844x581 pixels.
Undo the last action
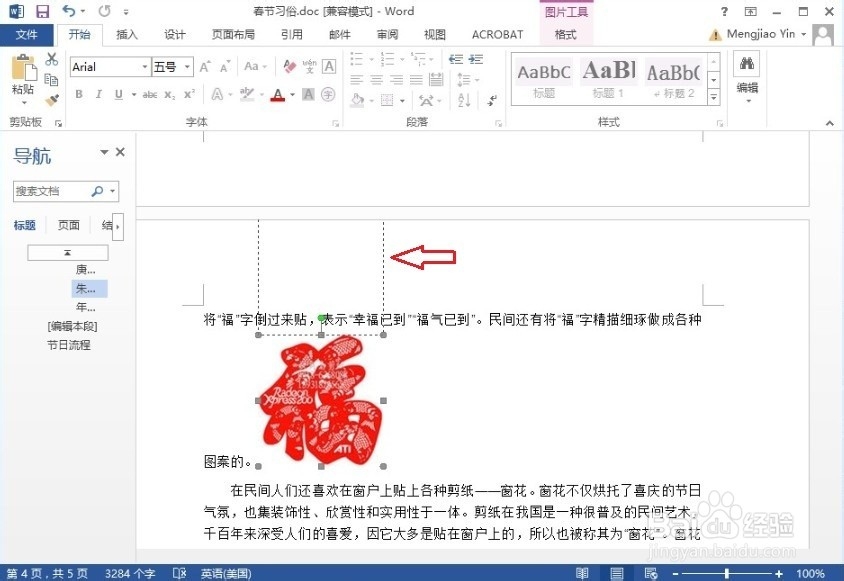click(x=69, y=11)
